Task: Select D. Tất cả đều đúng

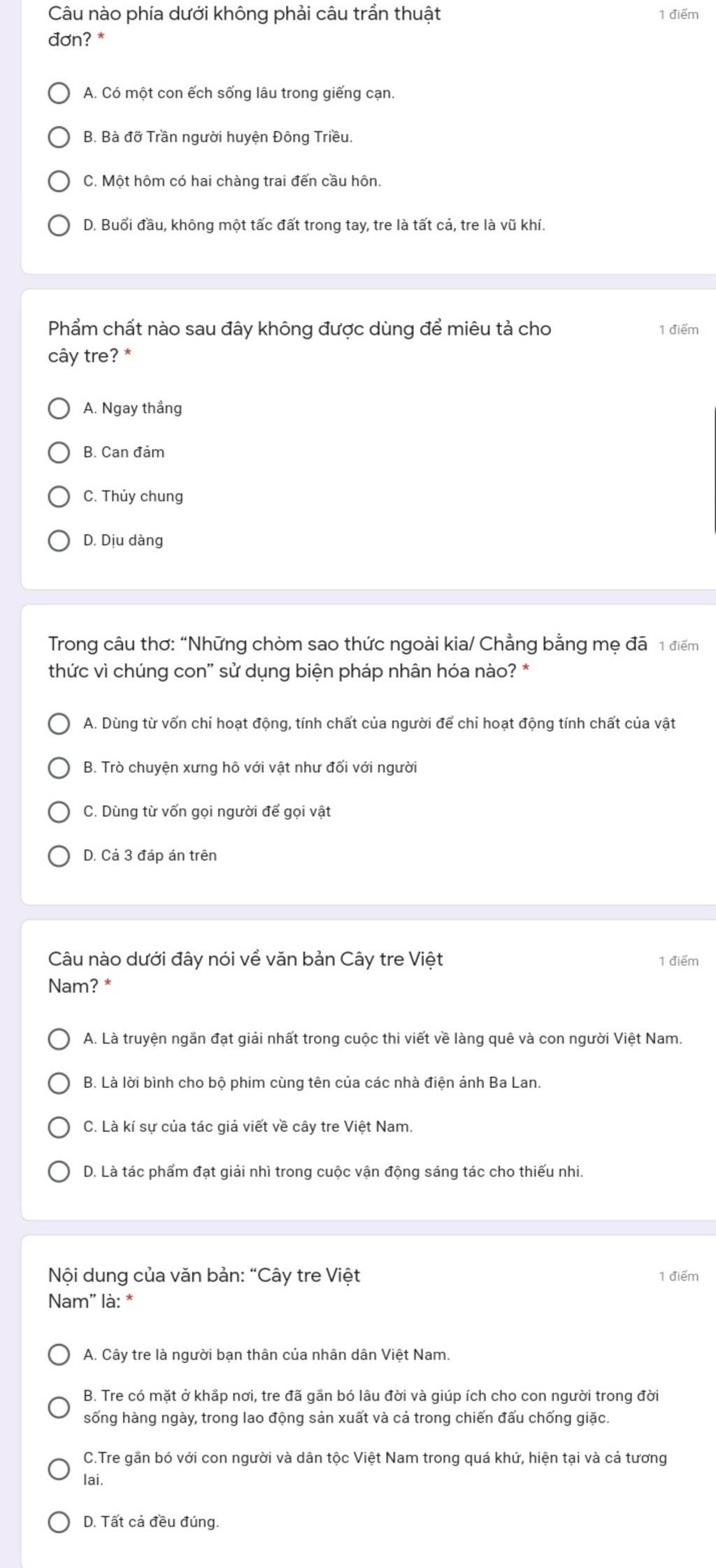Action: [x=59, y=1521]
